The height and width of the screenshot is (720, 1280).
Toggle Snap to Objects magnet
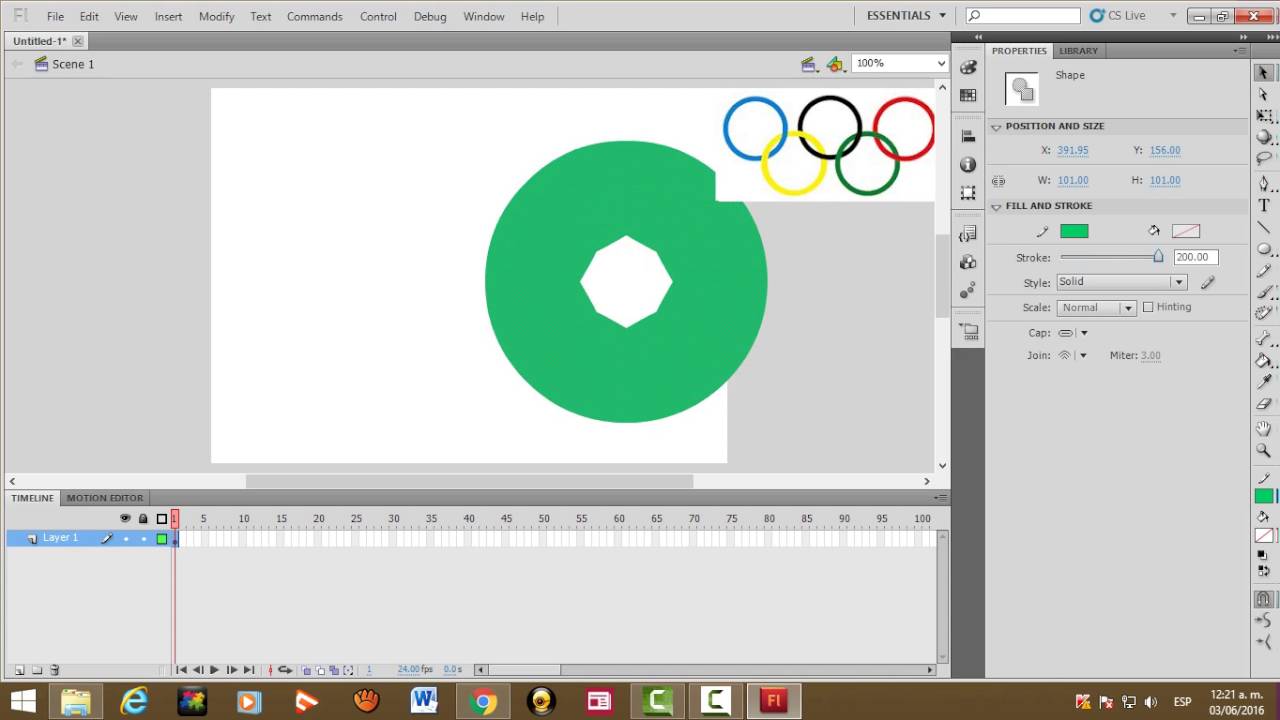click(1264, 600)
